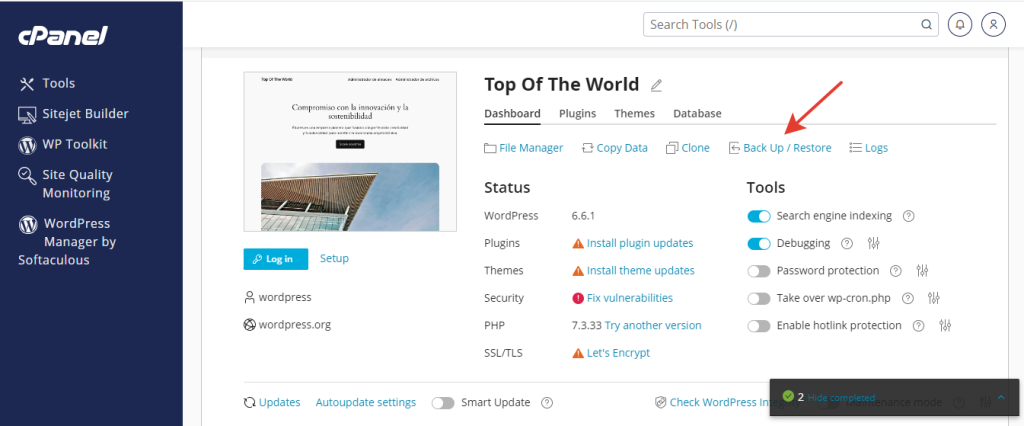Turn off the Debugging toggle
Viewport: 1024px width, 426px height.
[x=759, y=243]
